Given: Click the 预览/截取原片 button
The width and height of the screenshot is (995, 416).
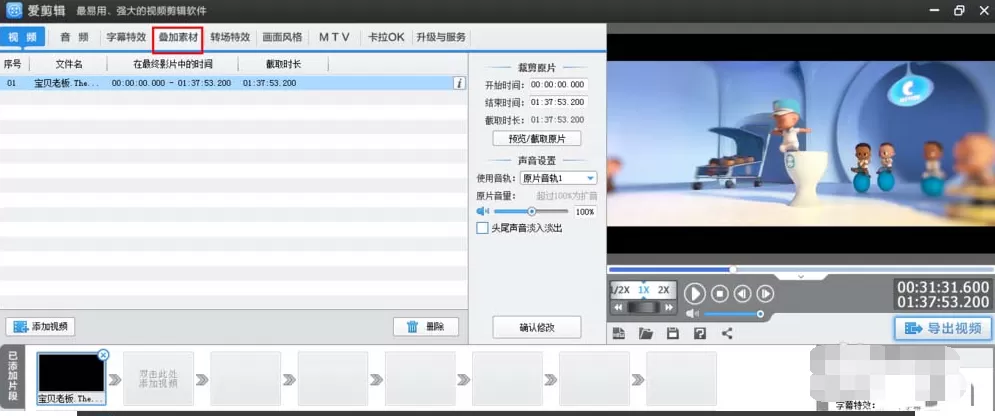Looking at the screenshot, I should click(x=537, y=139).
